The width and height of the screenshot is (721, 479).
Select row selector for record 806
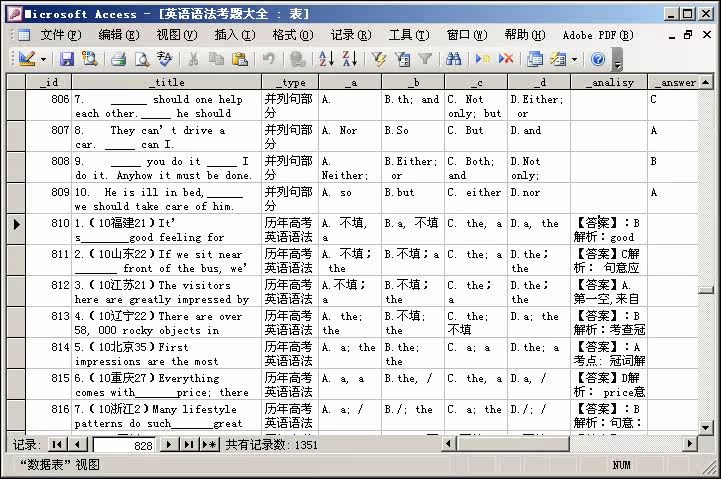[16, 105]
